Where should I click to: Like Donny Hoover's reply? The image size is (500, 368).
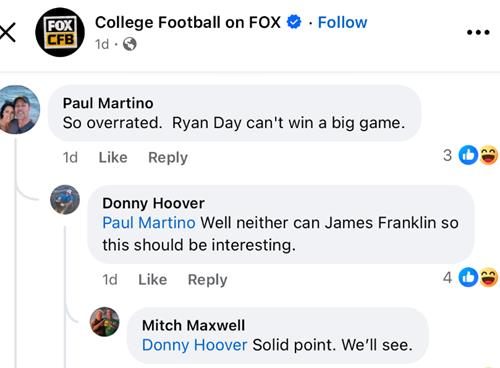[x=153, y=280]
